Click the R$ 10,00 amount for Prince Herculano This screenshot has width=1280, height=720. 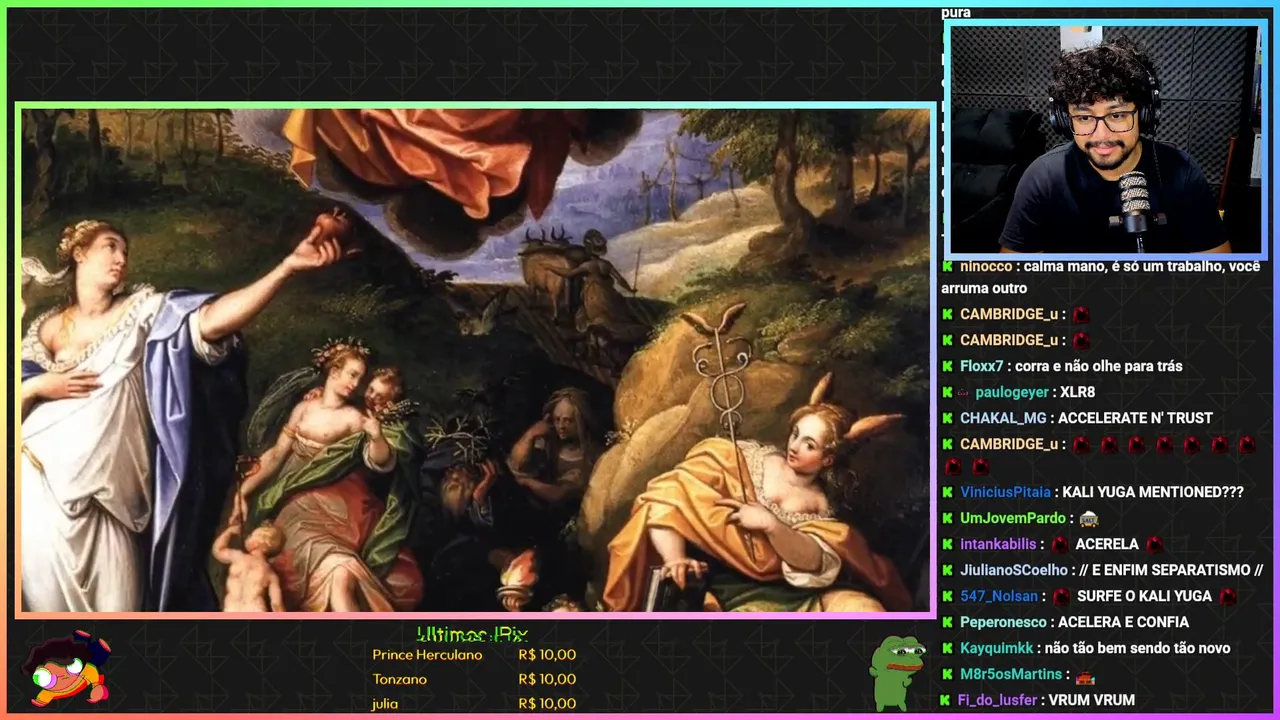(547, 655)
